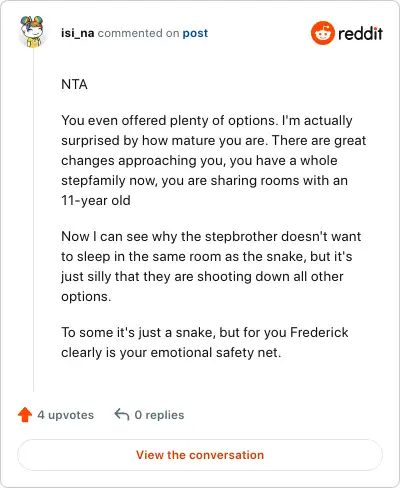The height and width of the screenshot is (488, 400).
Task: Follow the blue 'post' link
Action: click(195, 33)
